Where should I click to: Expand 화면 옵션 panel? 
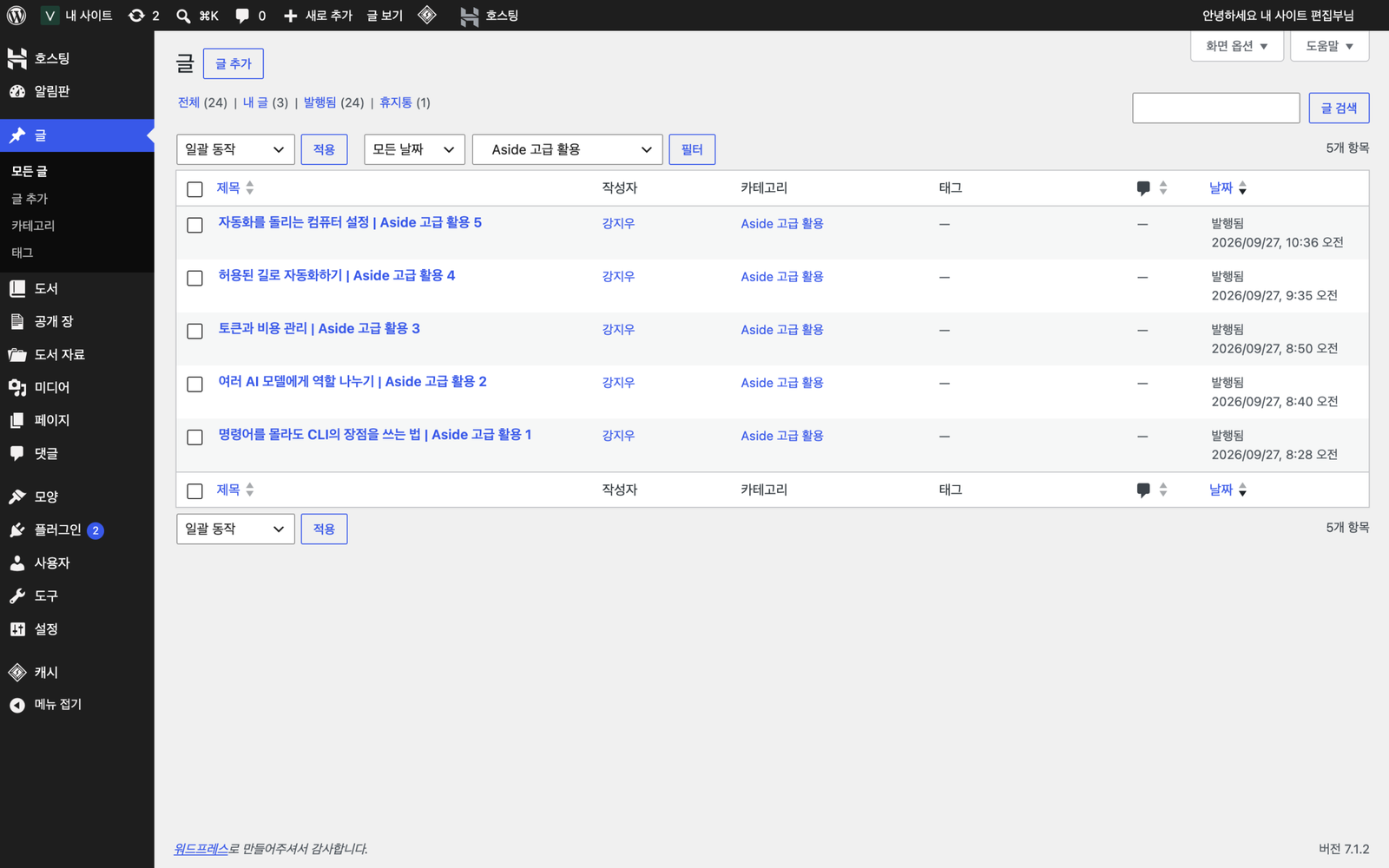point(1236,46)
